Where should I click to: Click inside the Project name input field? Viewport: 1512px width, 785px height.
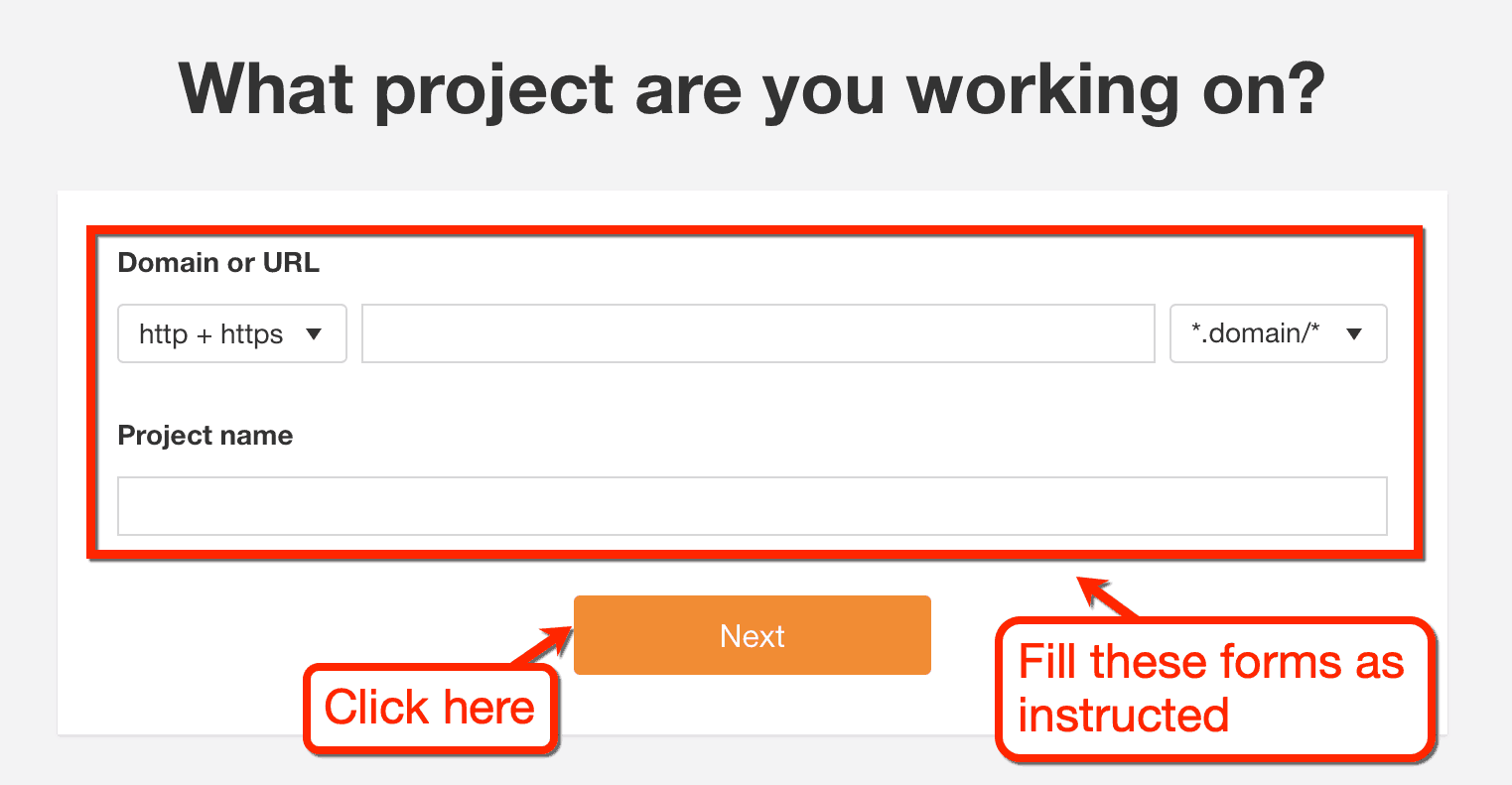pyautogui.click(x=752, y=506)
